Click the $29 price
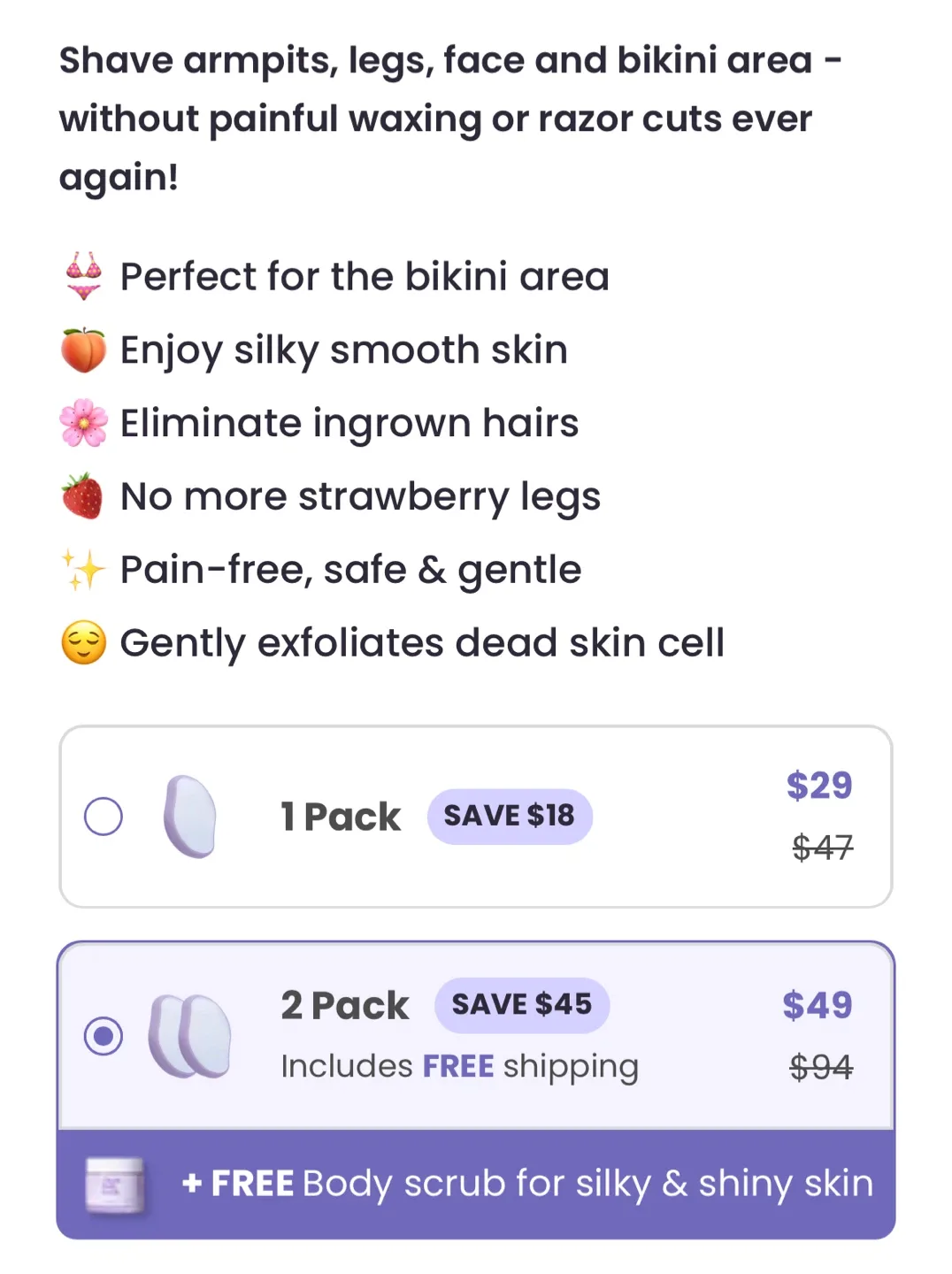Image resolution: width=952 pixels, height=1274 pixels. pos(819,786)
